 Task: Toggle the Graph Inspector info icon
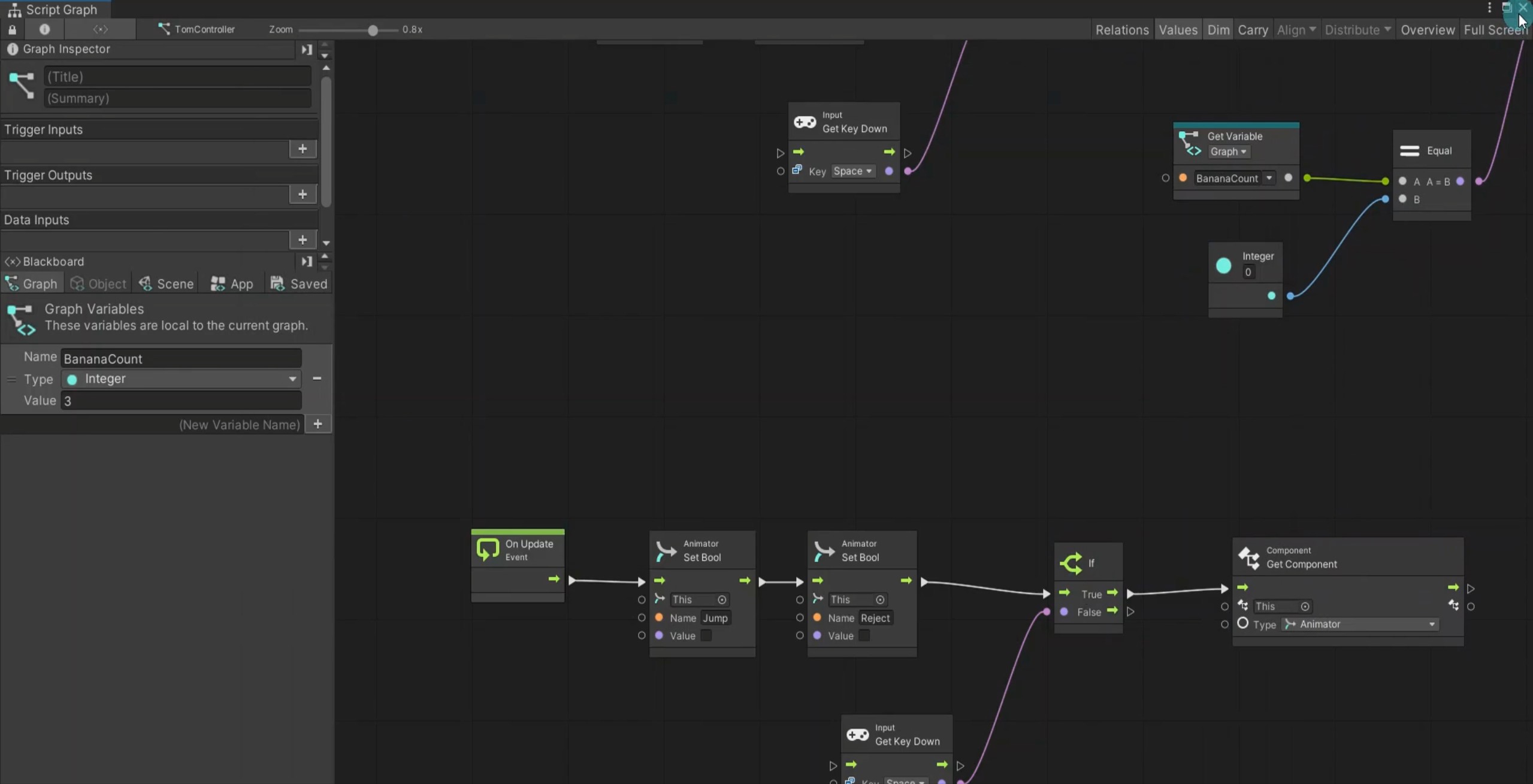pyautogui.click(x=44, y=29)
